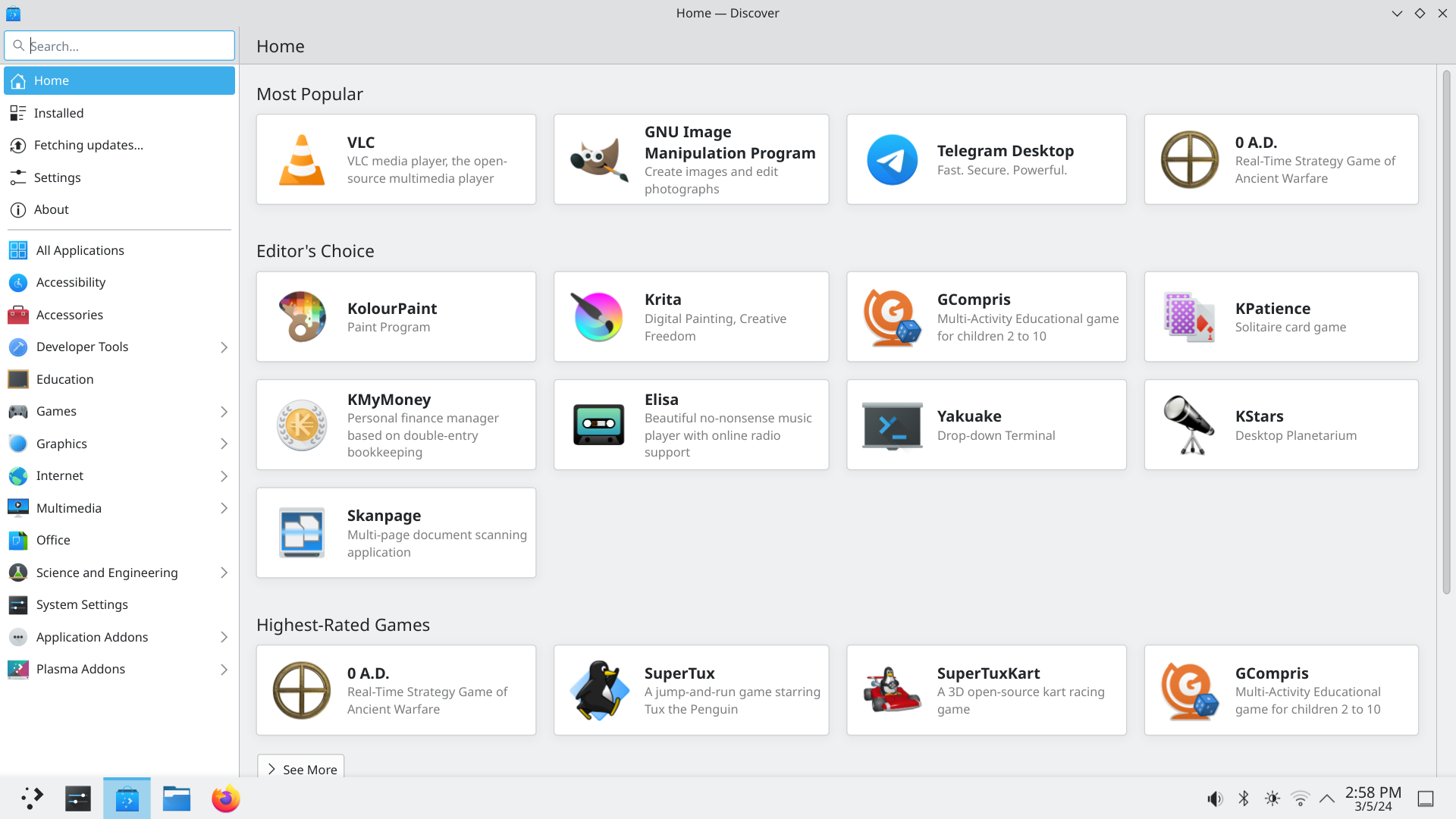Click the Elisa cassette icon
The width and height of the screenshot is (1456, 819).
click(x=599, y=425)
